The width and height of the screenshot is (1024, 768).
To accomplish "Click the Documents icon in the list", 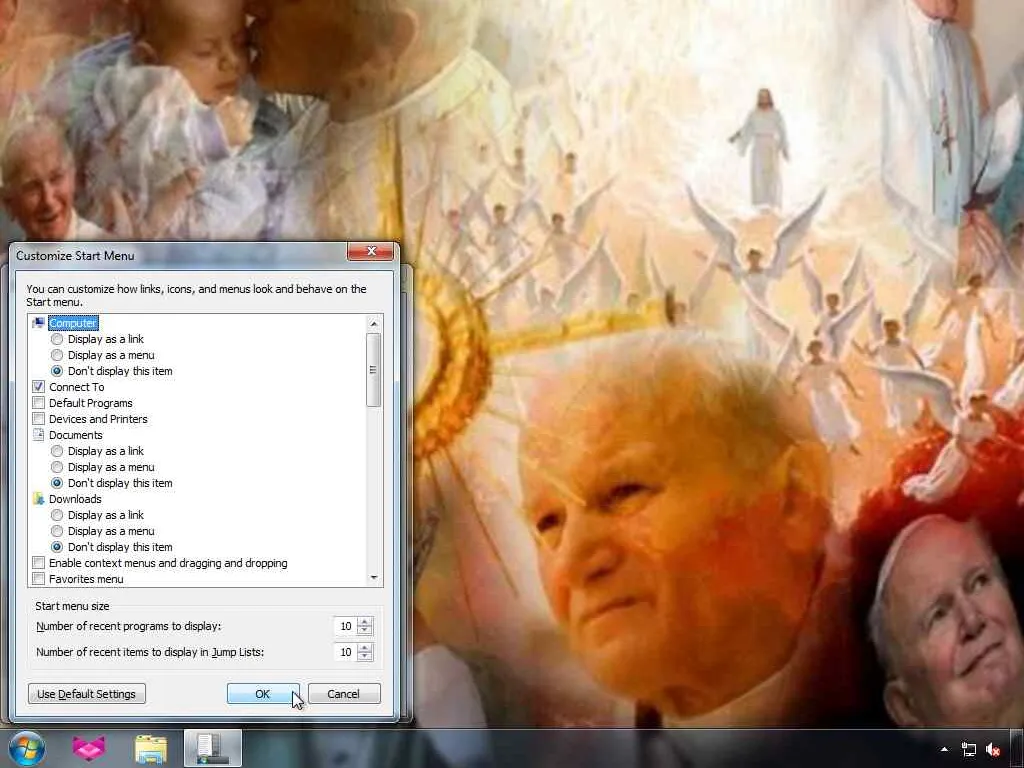I will (39, 435).
